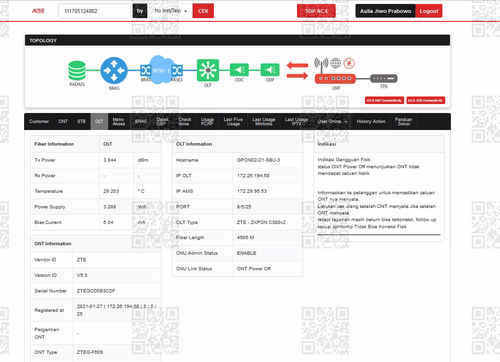Click the ACSIS logo in the header
Screen dimensions: 500x362
pos(38,11)
